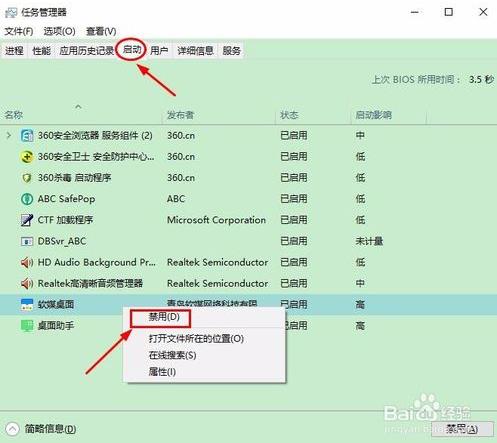The height and width of the screenshot is (443, 497).
Task: Click the 360杀毒 shield icon
Action: (x=27, y=178)
